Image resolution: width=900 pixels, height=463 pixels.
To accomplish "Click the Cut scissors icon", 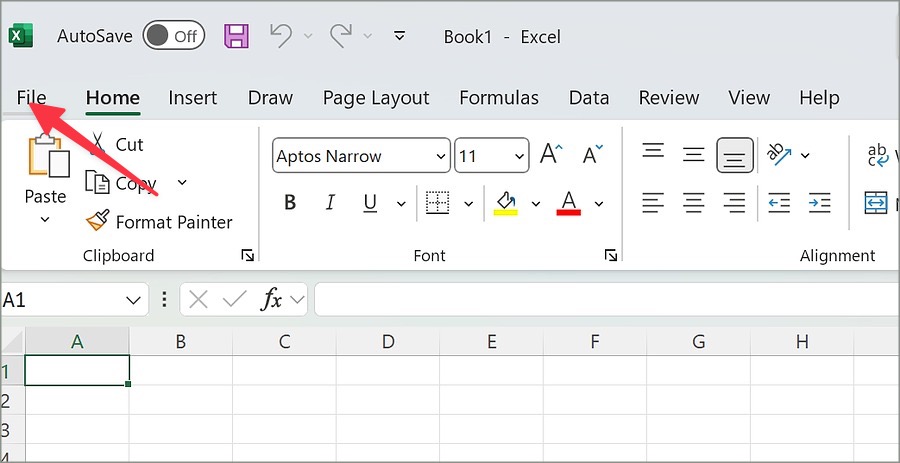I will click(98, 144).
